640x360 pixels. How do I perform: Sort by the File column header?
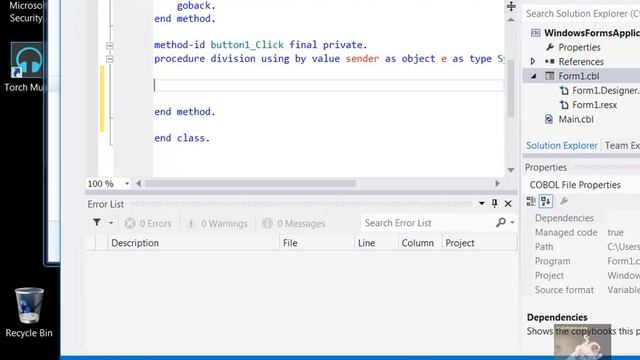pos(317,243)
